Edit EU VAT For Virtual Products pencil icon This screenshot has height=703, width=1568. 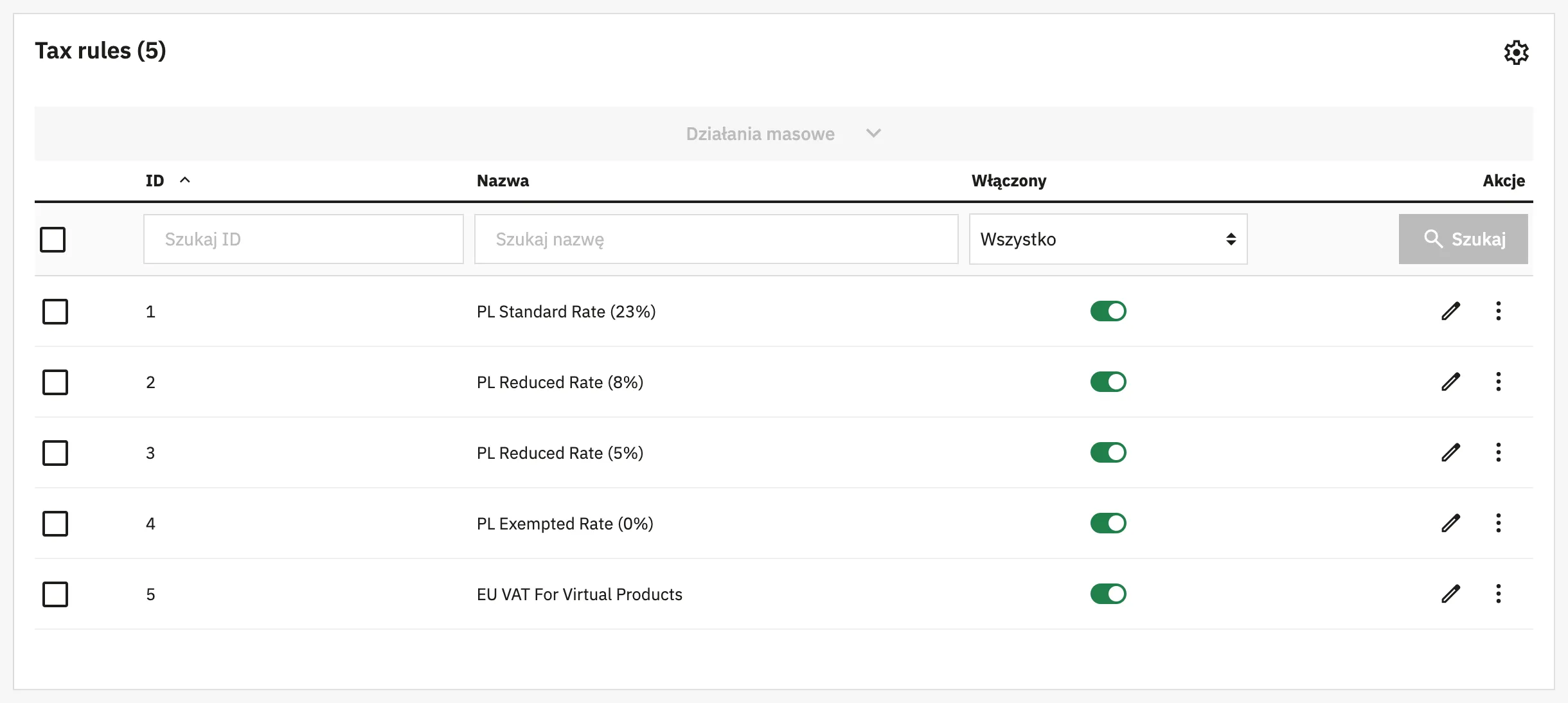(1450, 594)
